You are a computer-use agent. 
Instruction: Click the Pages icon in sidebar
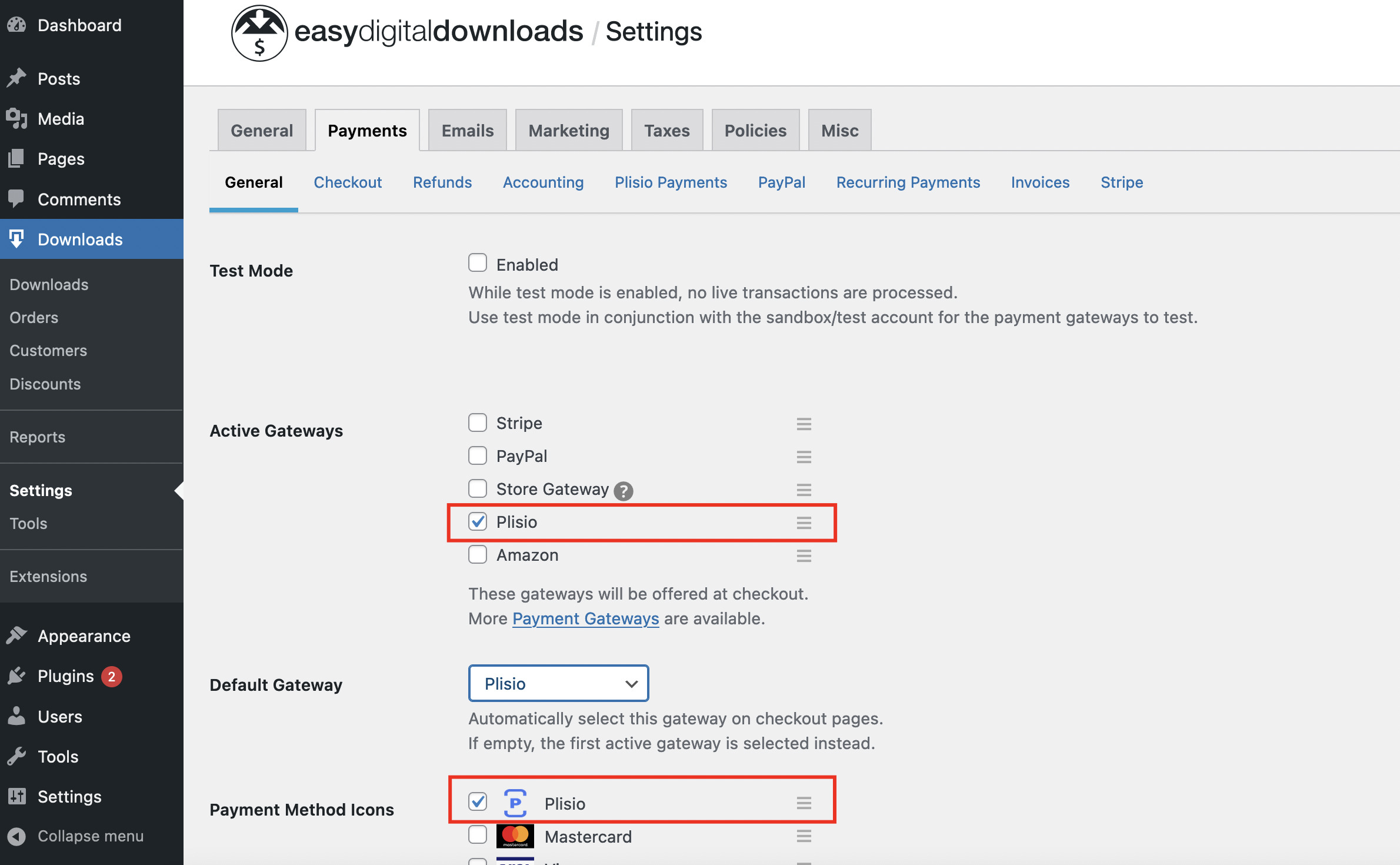pyautogui.click(x=16, y=158)
